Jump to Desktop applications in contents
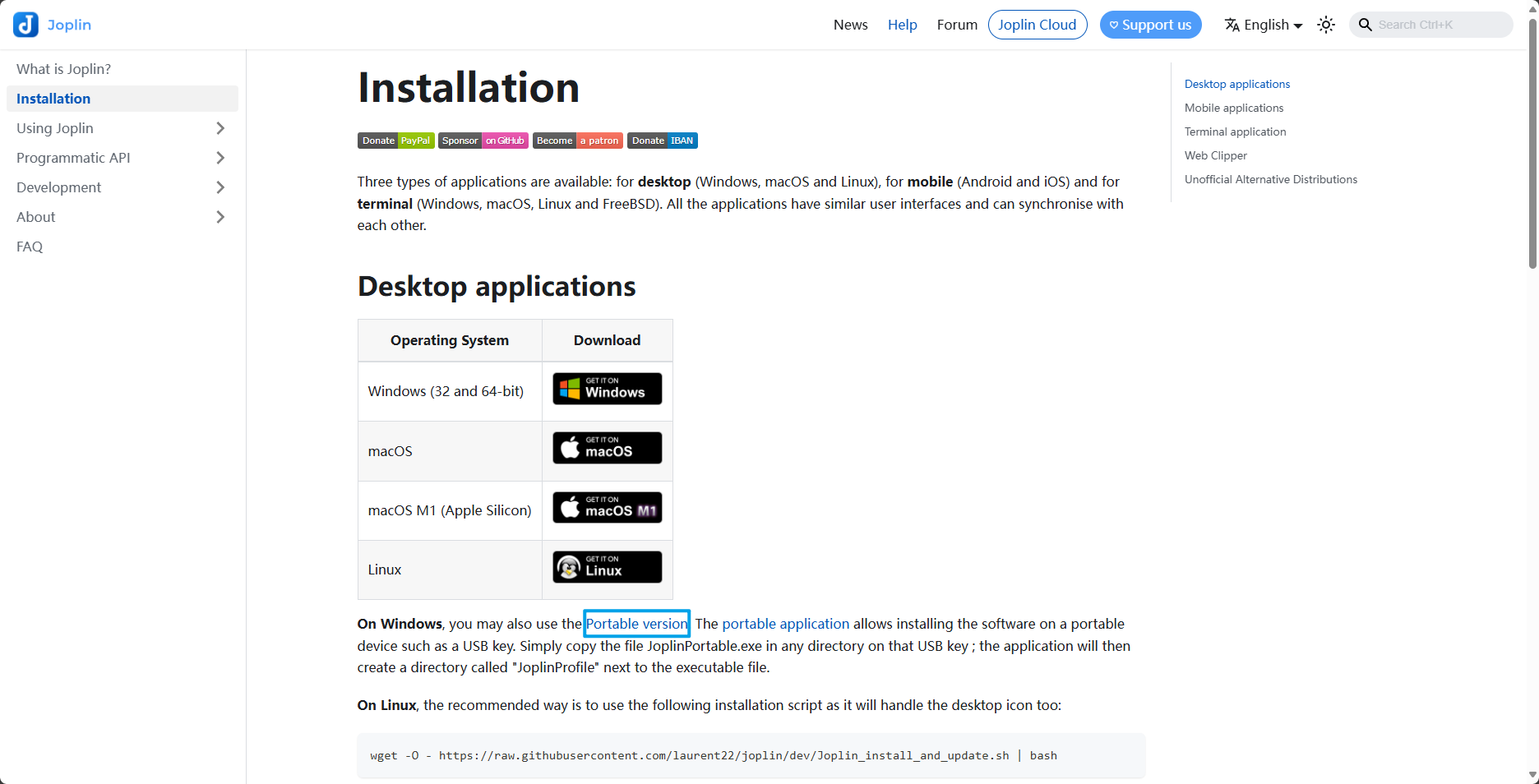 pyautogui.click(x=1236, y=84)
